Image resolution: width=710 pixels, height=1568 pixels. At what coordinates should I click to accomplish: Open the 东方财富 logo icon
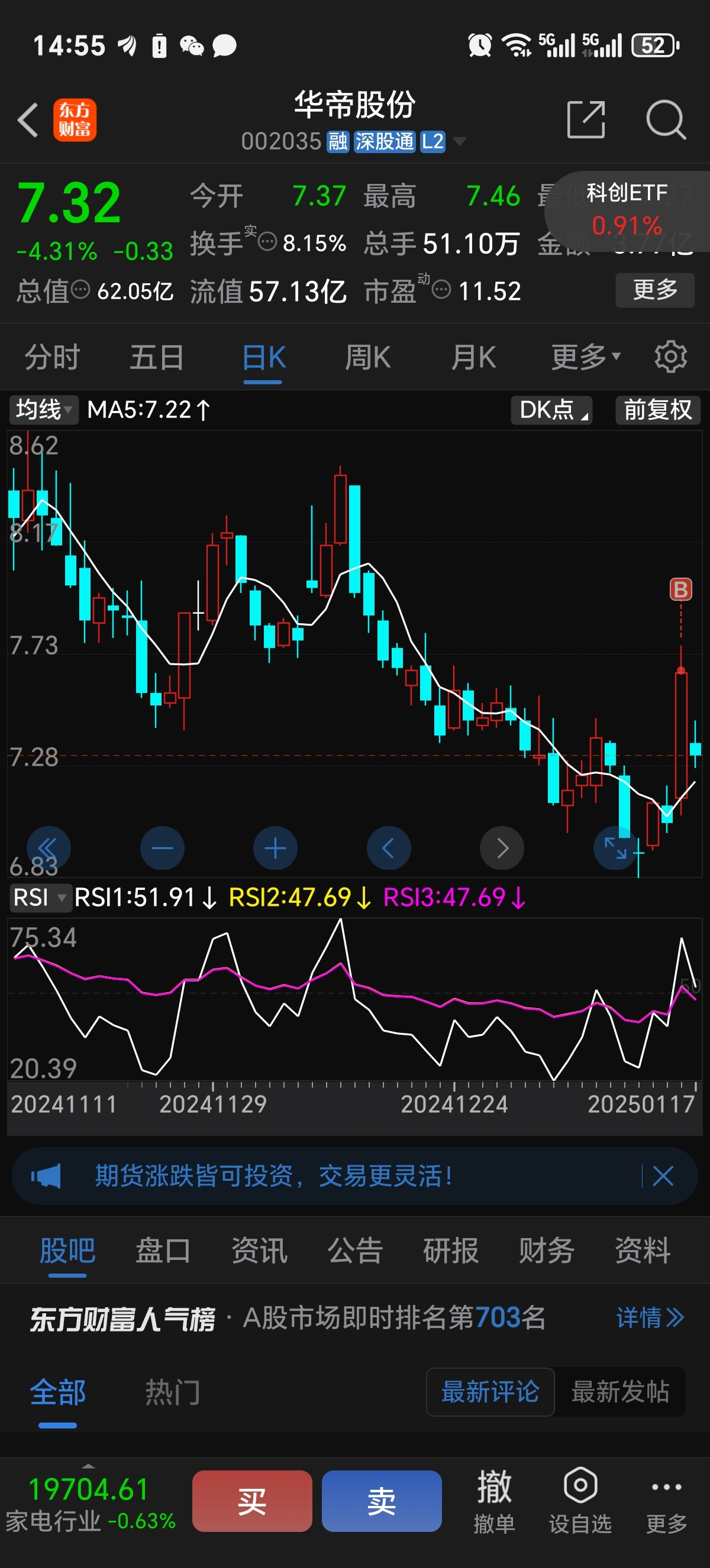point(75,120)
